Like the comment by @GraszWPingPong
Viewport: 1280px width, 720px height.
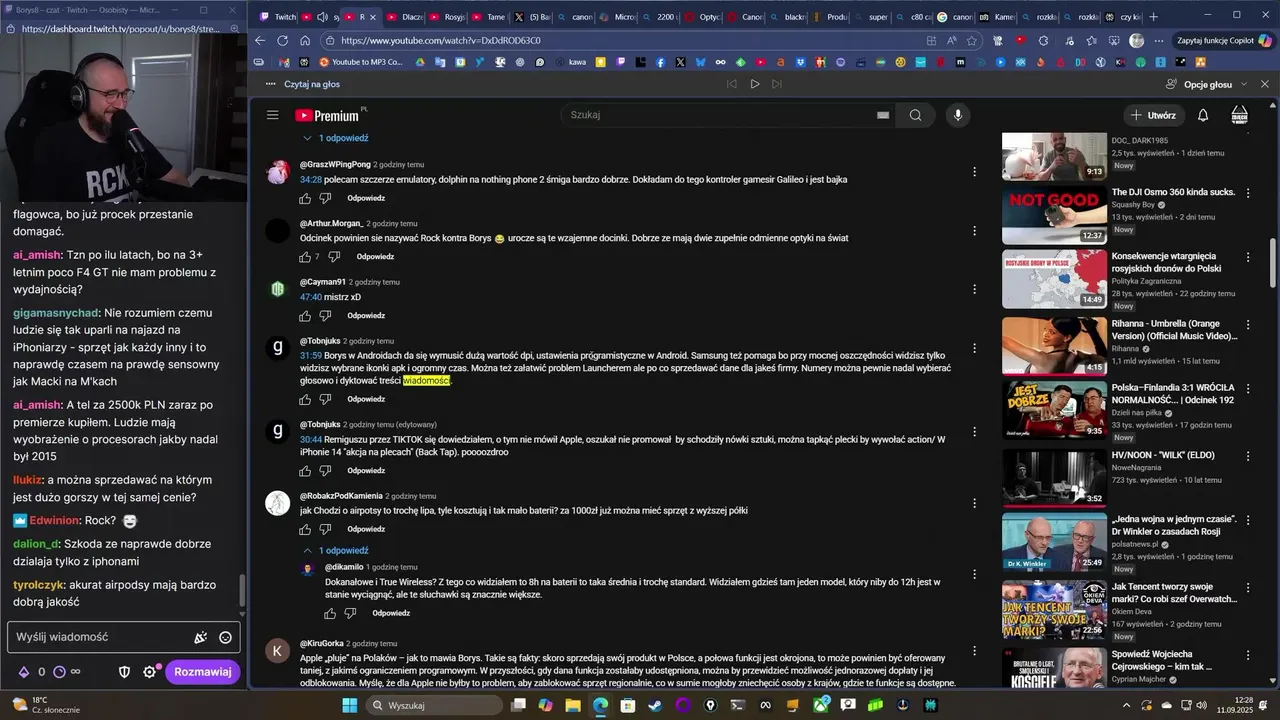(305, 198)
